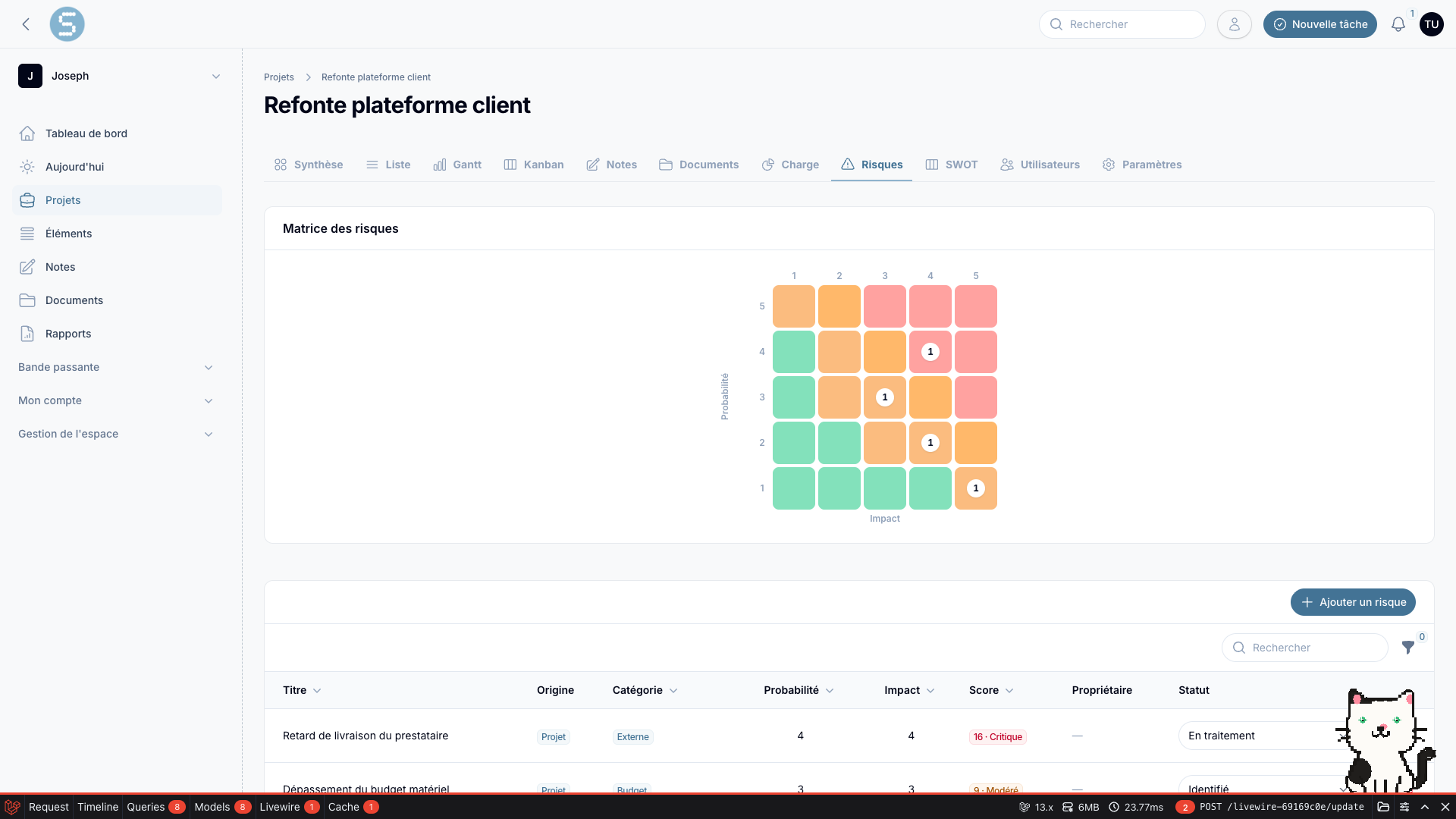Open the debugbar Queries tab
Image resolution: width=1456 pixels, height=819 pixels.
[155, 807]
